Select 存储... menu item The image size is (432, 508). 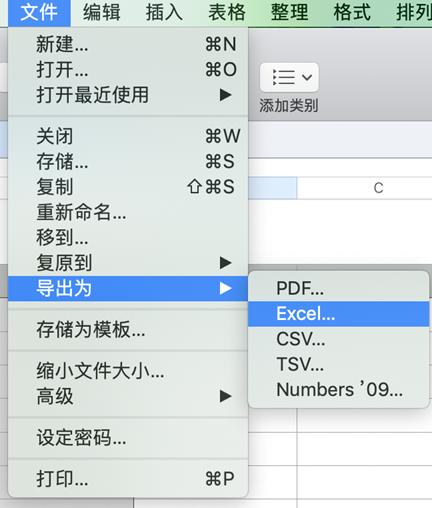point(128,161)
